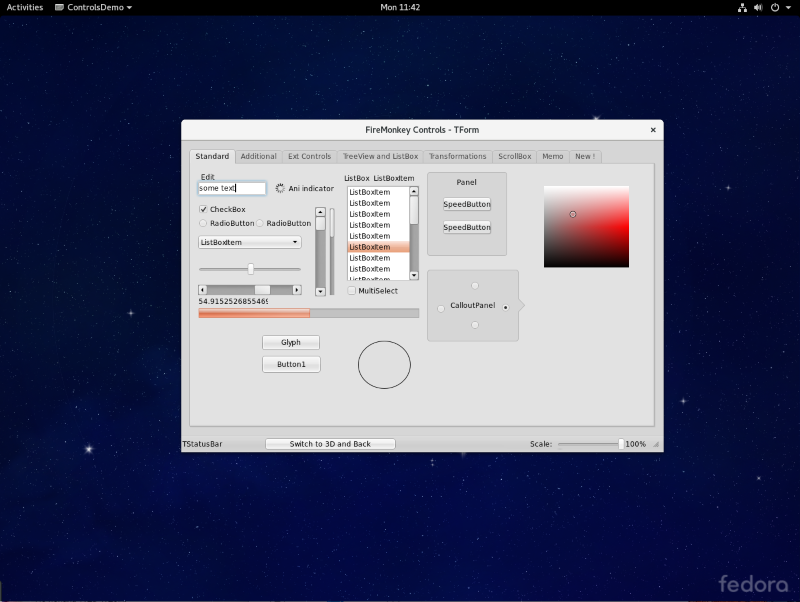Screen dimensions: 800x602
Task: Switch to the Memo tab
Action: click(x=553, y=156)
